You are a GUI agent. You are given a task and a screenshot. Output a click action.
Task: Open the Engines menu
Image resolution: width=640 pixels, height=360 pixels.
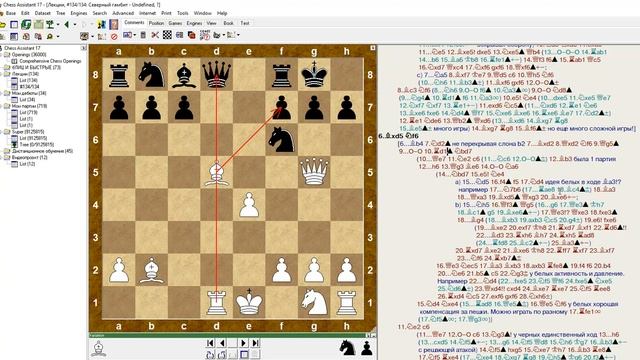click(x=79, y=13)
